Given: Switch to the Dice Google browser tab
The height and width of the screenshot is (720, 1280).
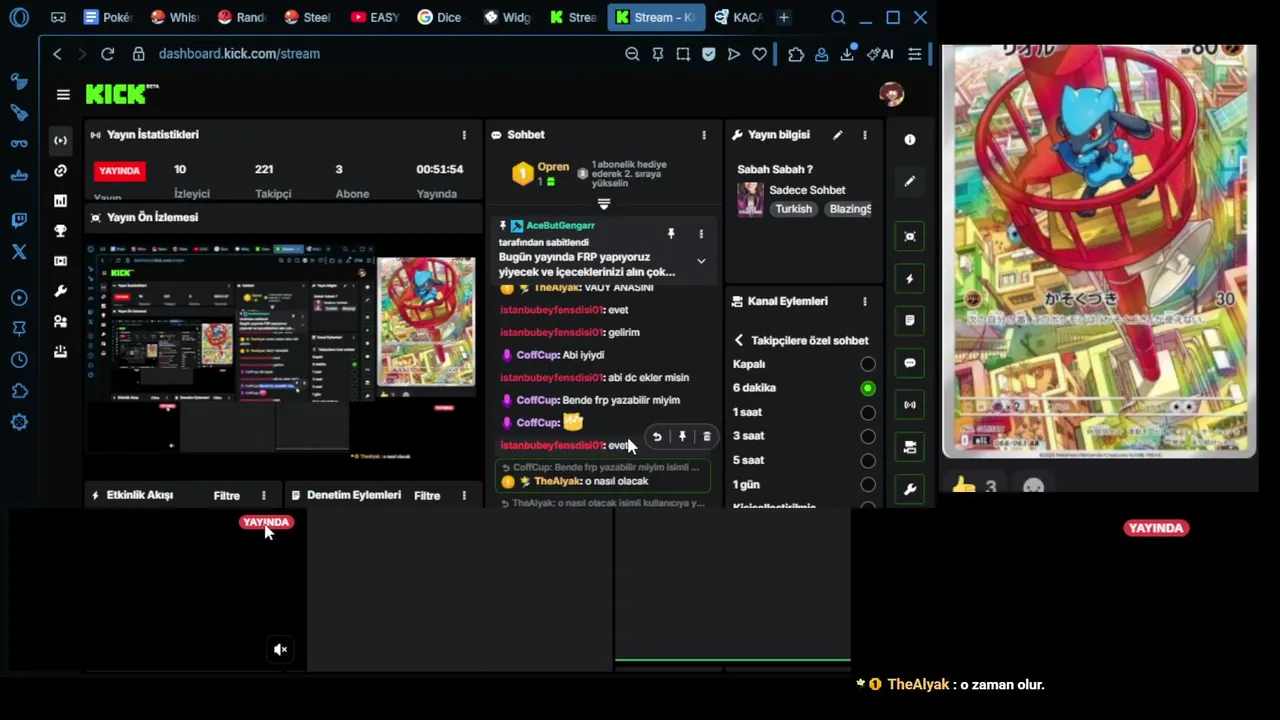Looking at the screenshot, I should [440, 17].
